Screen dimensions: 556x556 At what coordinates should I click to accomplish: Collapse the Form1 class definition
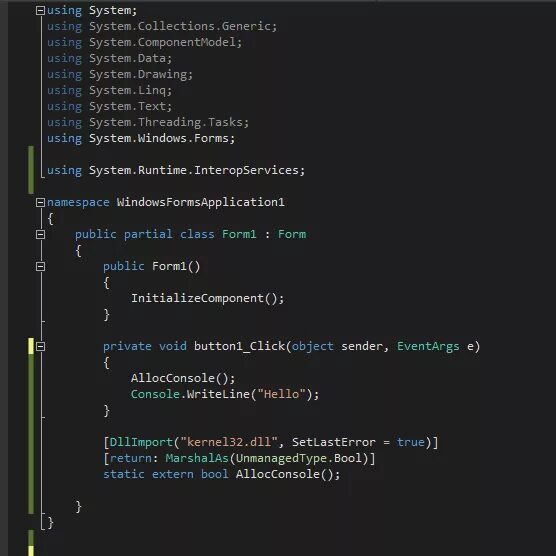click(40, 234)
